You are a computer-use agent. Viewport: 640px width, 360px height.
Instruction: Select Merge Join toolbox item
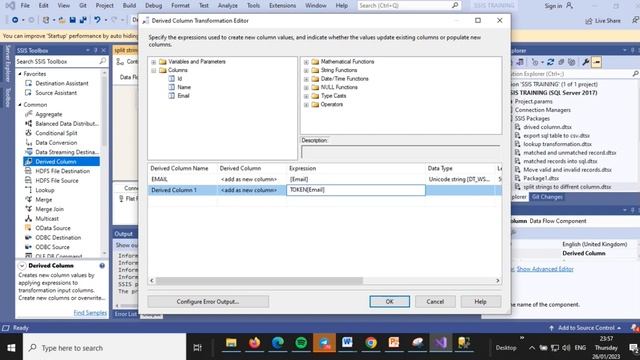point(44,209)
